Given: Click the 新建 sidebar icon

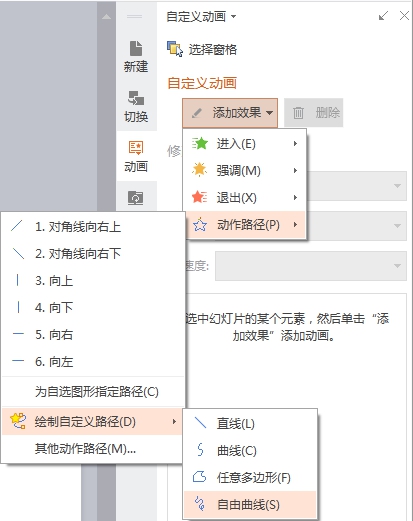Looking at the screenshot, I should pos(136,48).
